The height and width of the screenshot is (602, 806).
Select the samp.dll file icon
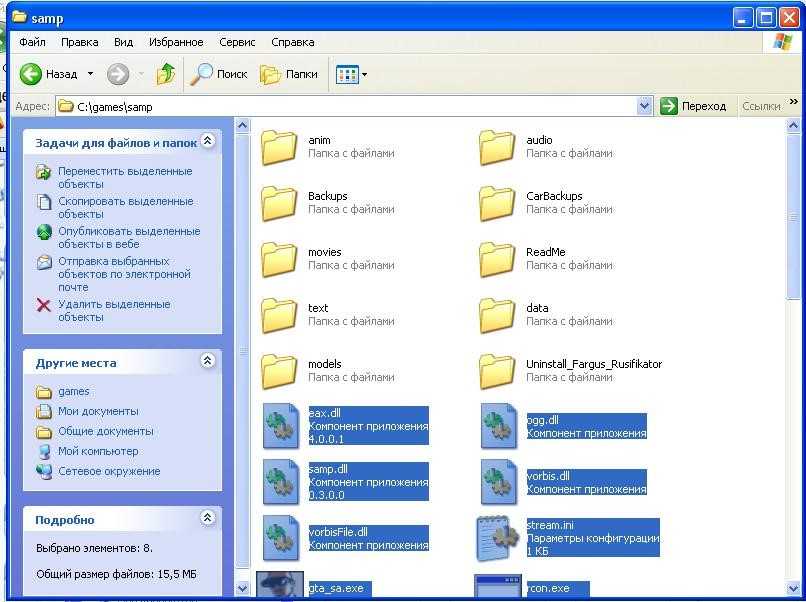tap(279, 482)
